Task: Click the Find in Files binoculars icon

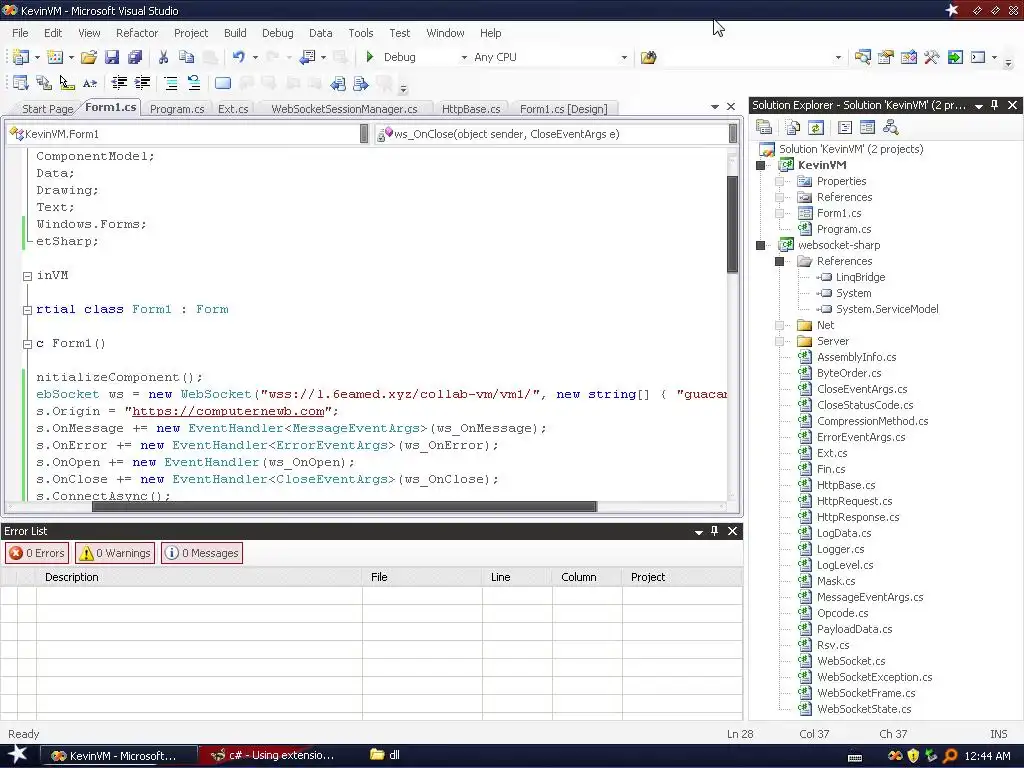Action: 648,57
